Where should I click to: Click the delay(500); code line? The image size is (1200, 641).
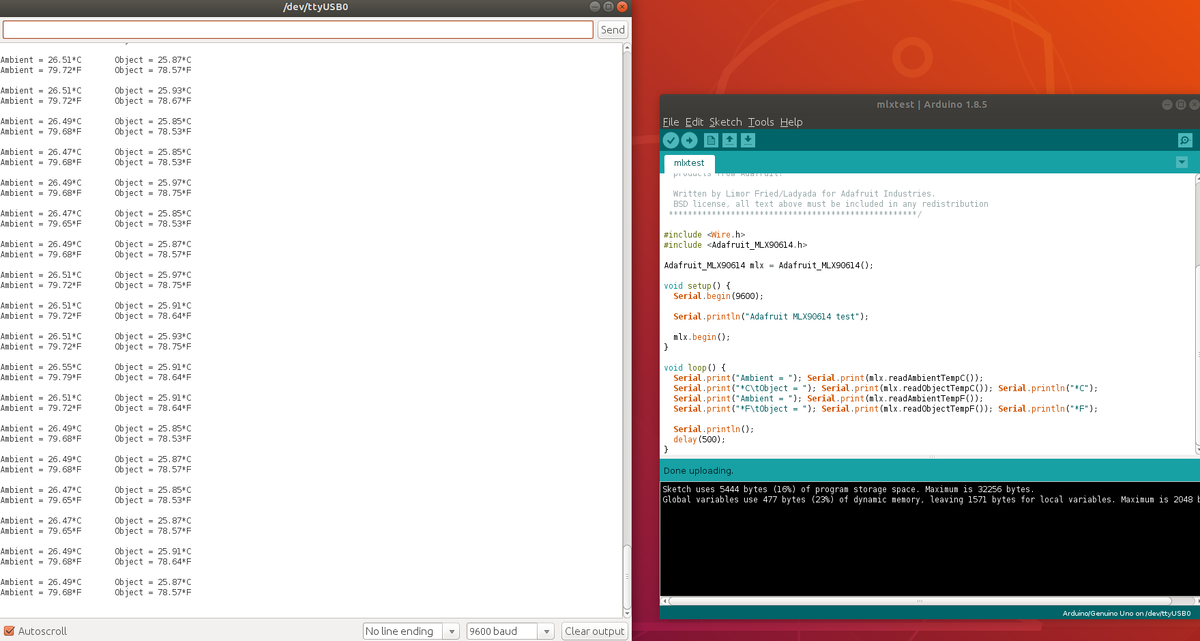699,439
